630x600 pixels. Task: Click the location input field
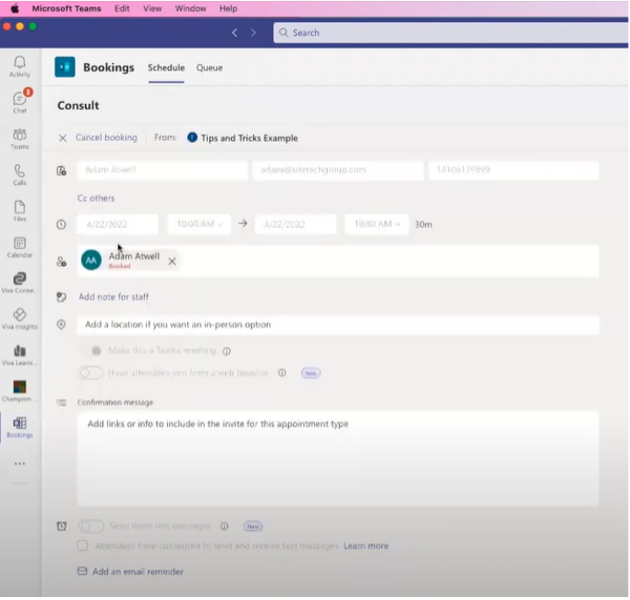coord(338,325)
